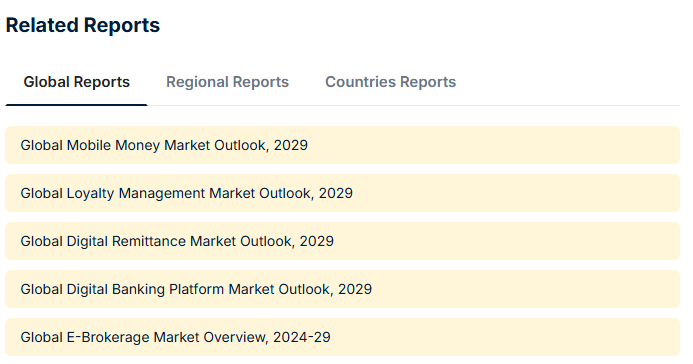Show reports listed by region
693x364 pixels.
tap(227, 82)
